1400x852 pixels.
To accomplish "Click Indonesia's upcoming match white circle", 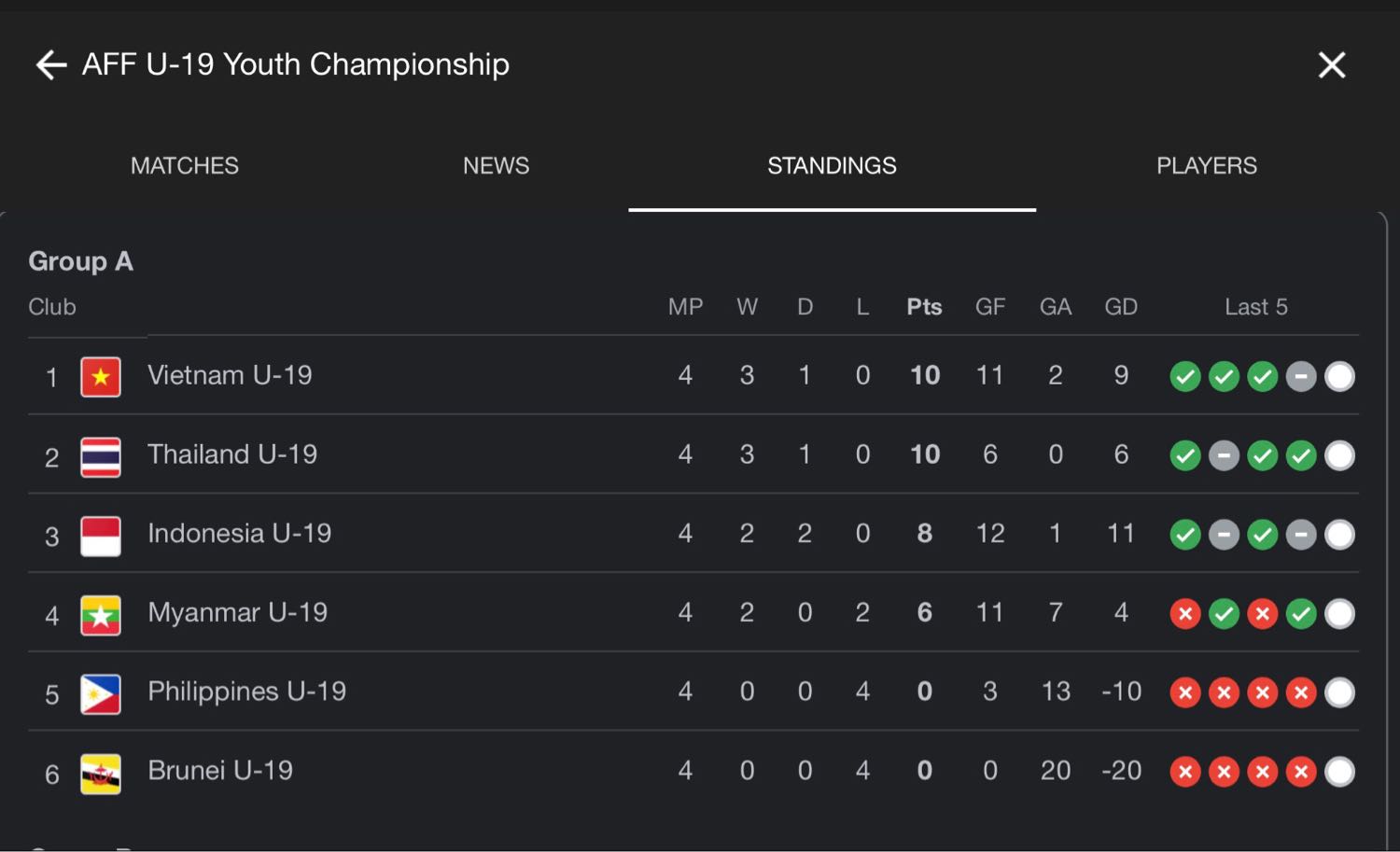I will (1339, 535).
